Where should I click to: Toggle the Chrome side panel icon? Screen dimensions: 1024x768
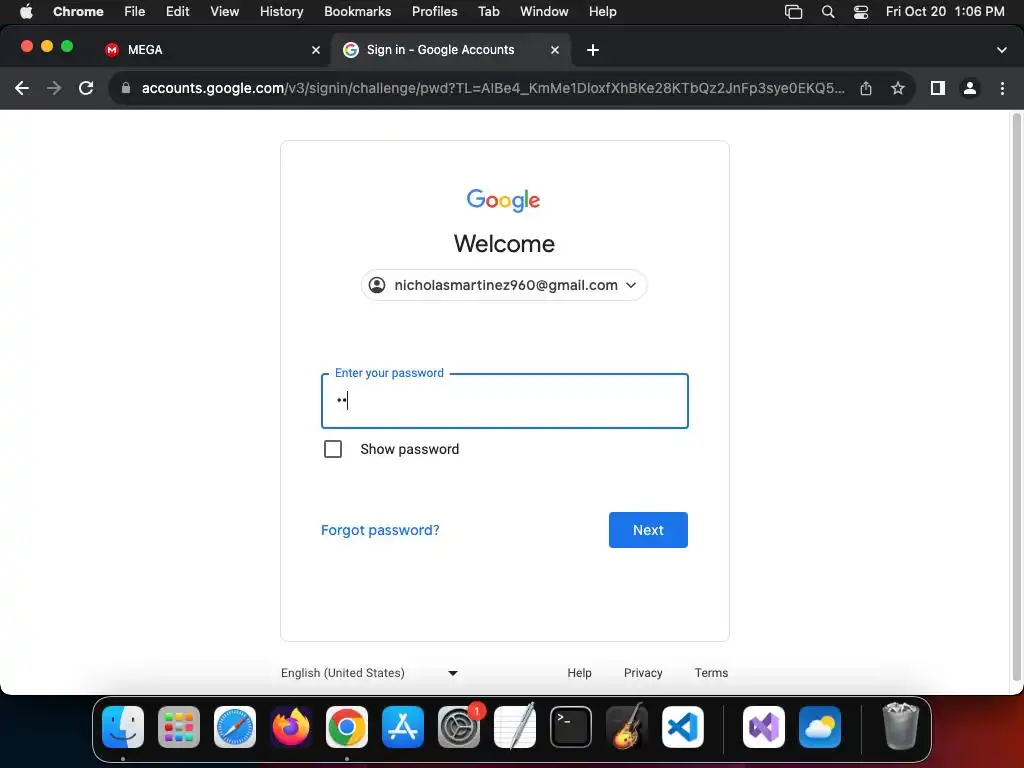(938, 88)
